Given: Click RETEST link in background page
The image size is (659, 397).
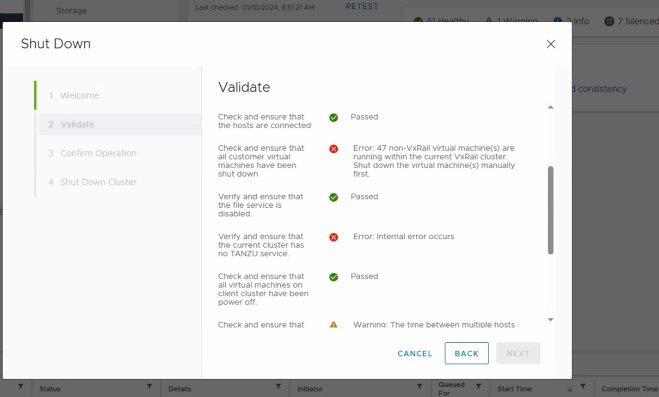Looking at the screenshot, I should [362, 6].
